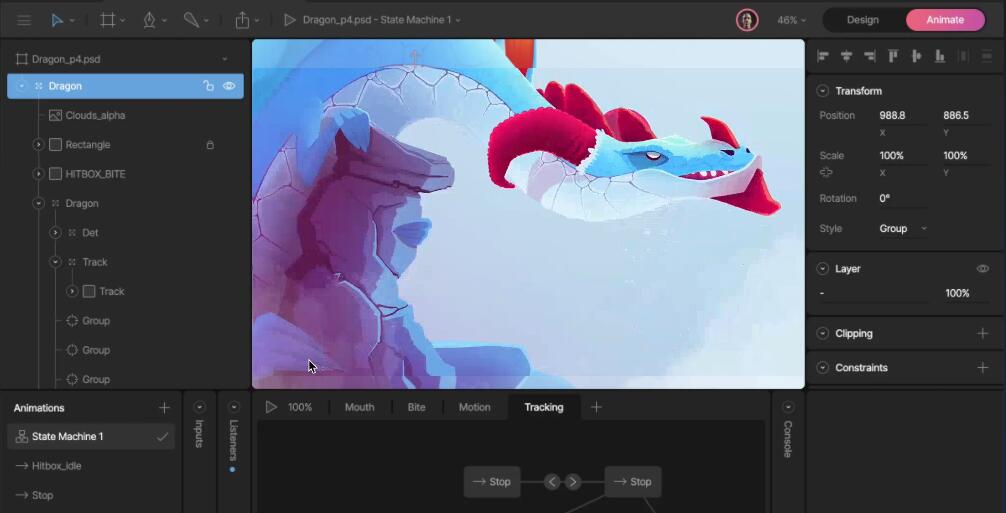Add a new layer tab with the plus after Tracking

(x=596, y=407)
